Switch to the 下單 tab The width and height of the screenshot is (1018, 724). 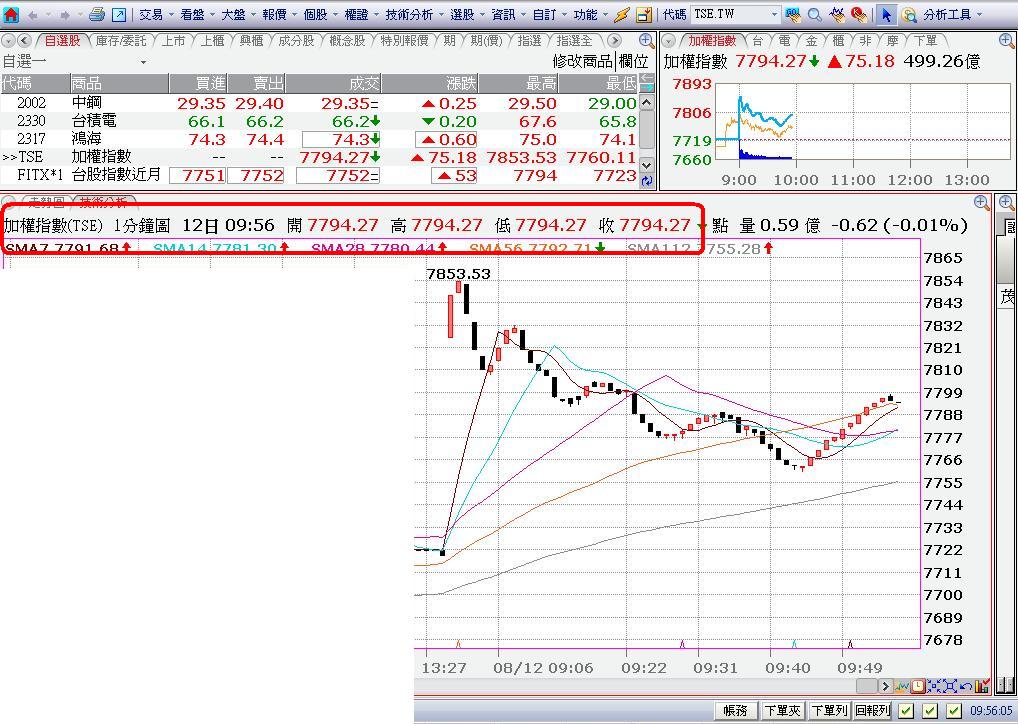click(x=925, y=41)
